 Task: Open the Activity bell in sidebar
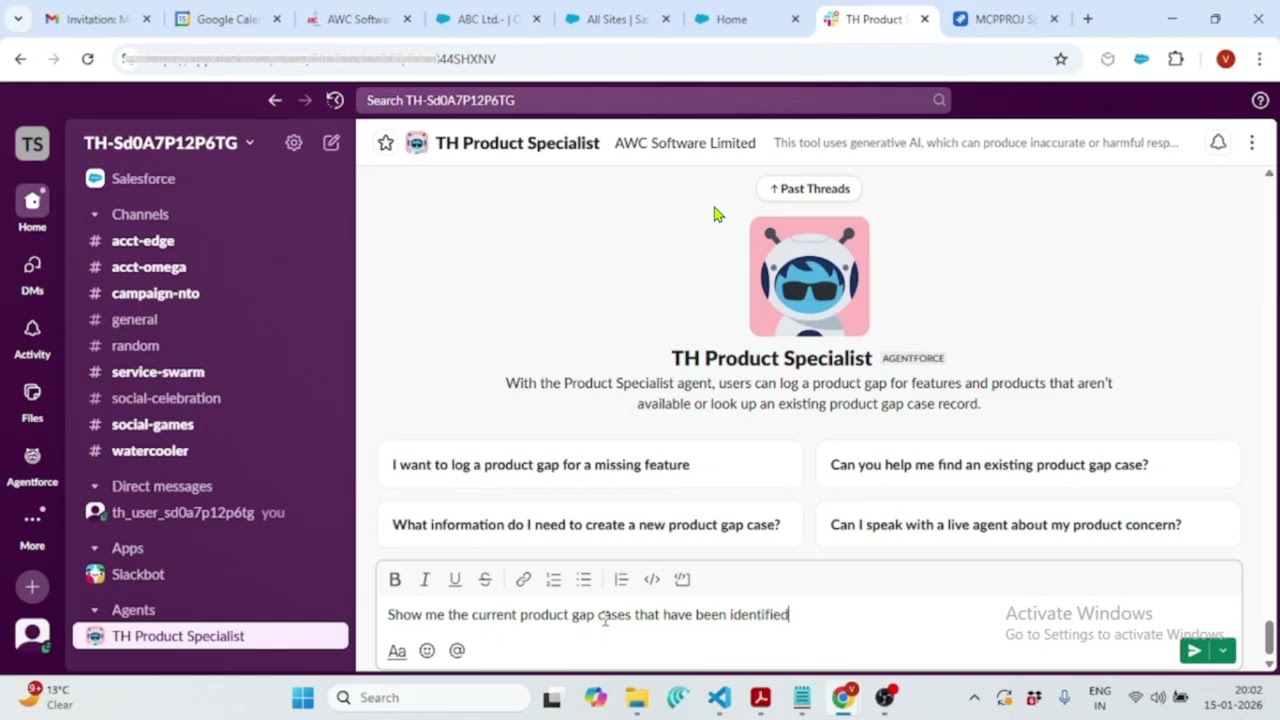[x=32, y=337]
